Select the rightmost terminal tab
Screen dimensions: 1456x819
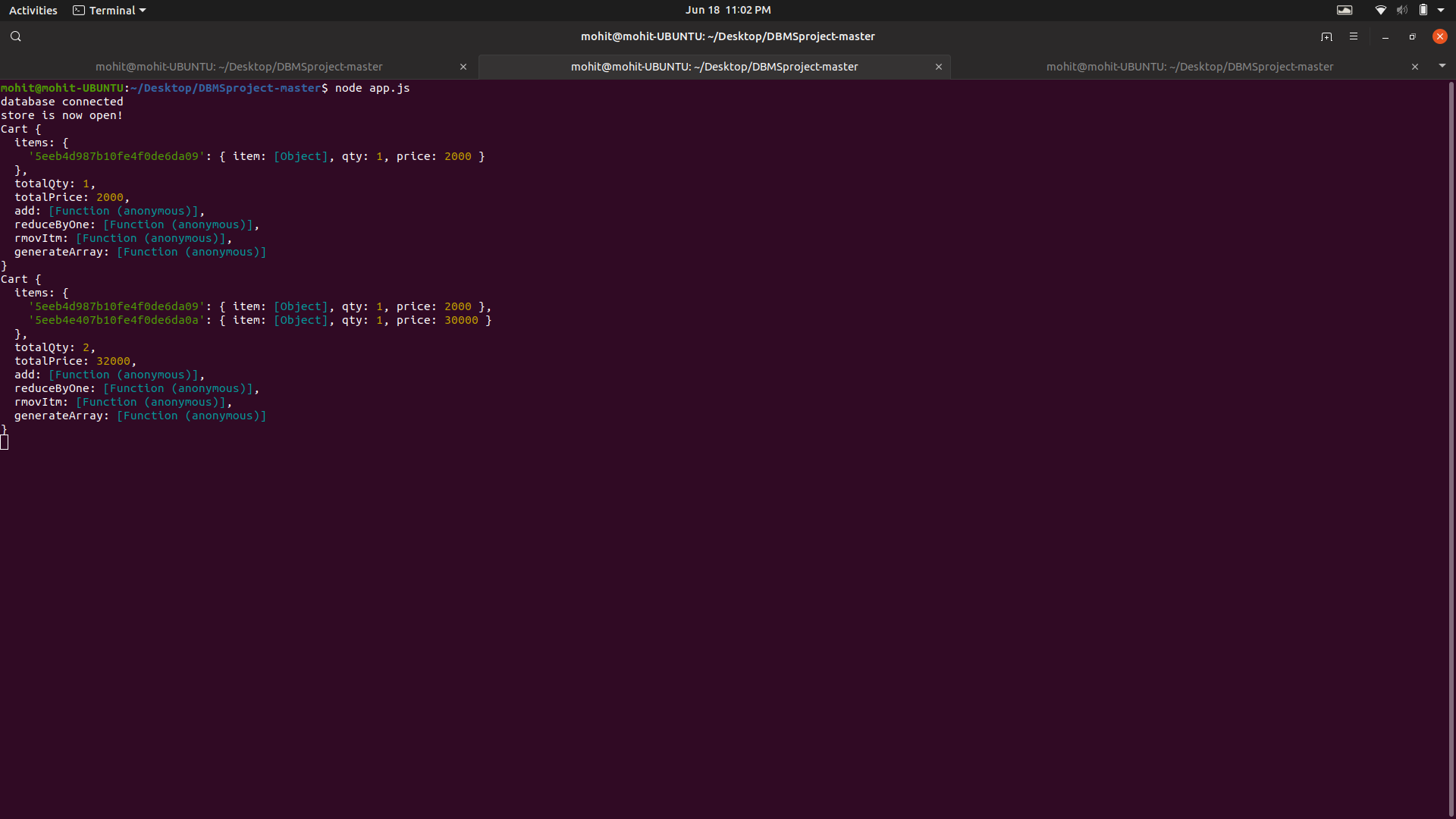point(1189,66)
